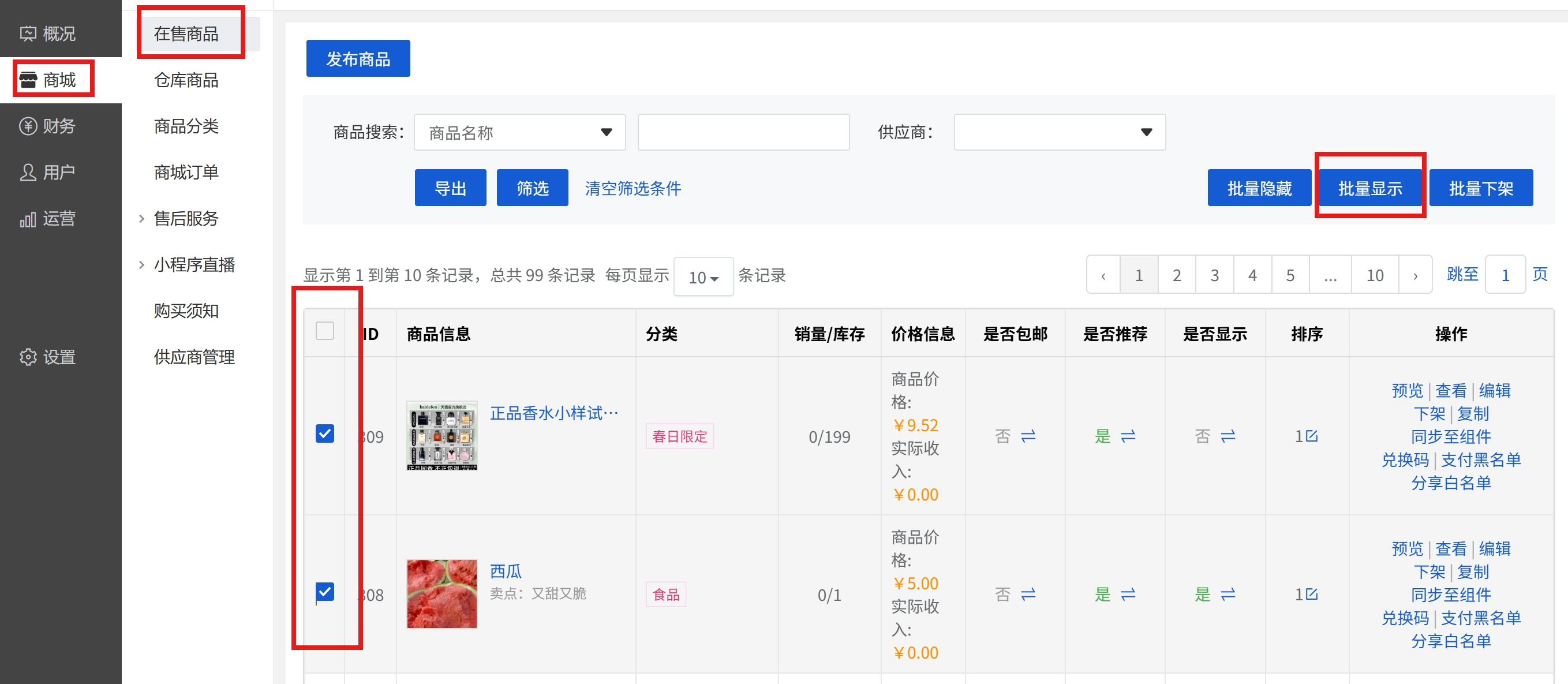Click the 概况 overview icon in sidebar
This screenshot has height=684, width=1568.
coord(27,33)
